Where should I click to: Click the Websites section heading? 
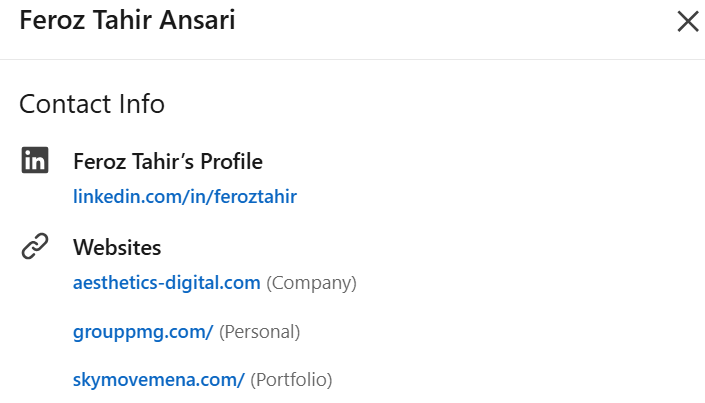point(117,247)
